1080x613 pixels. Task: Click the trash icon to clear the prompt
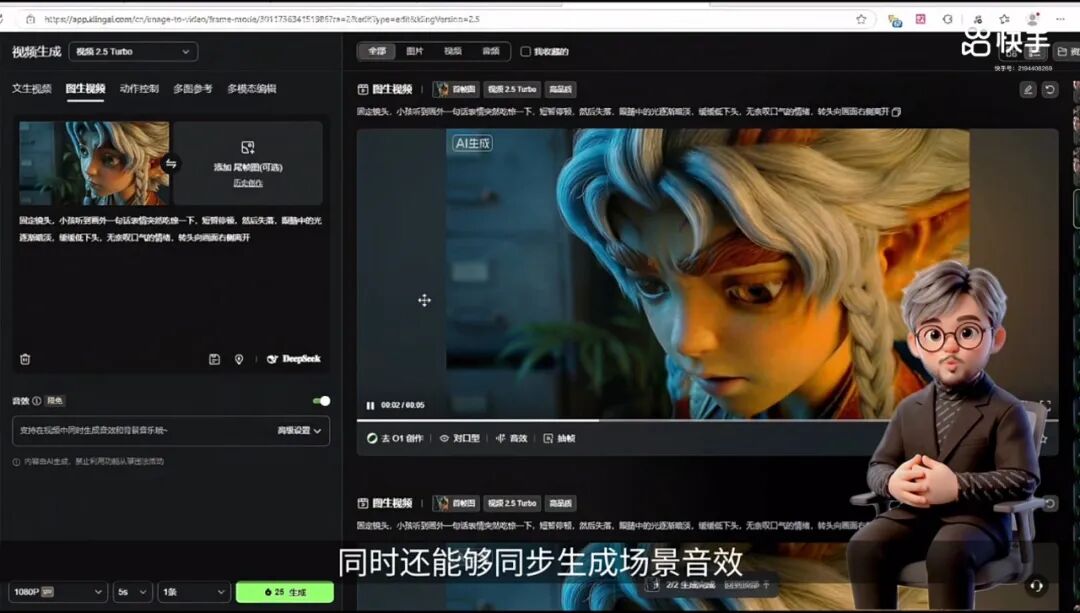[x=25, y=358]
